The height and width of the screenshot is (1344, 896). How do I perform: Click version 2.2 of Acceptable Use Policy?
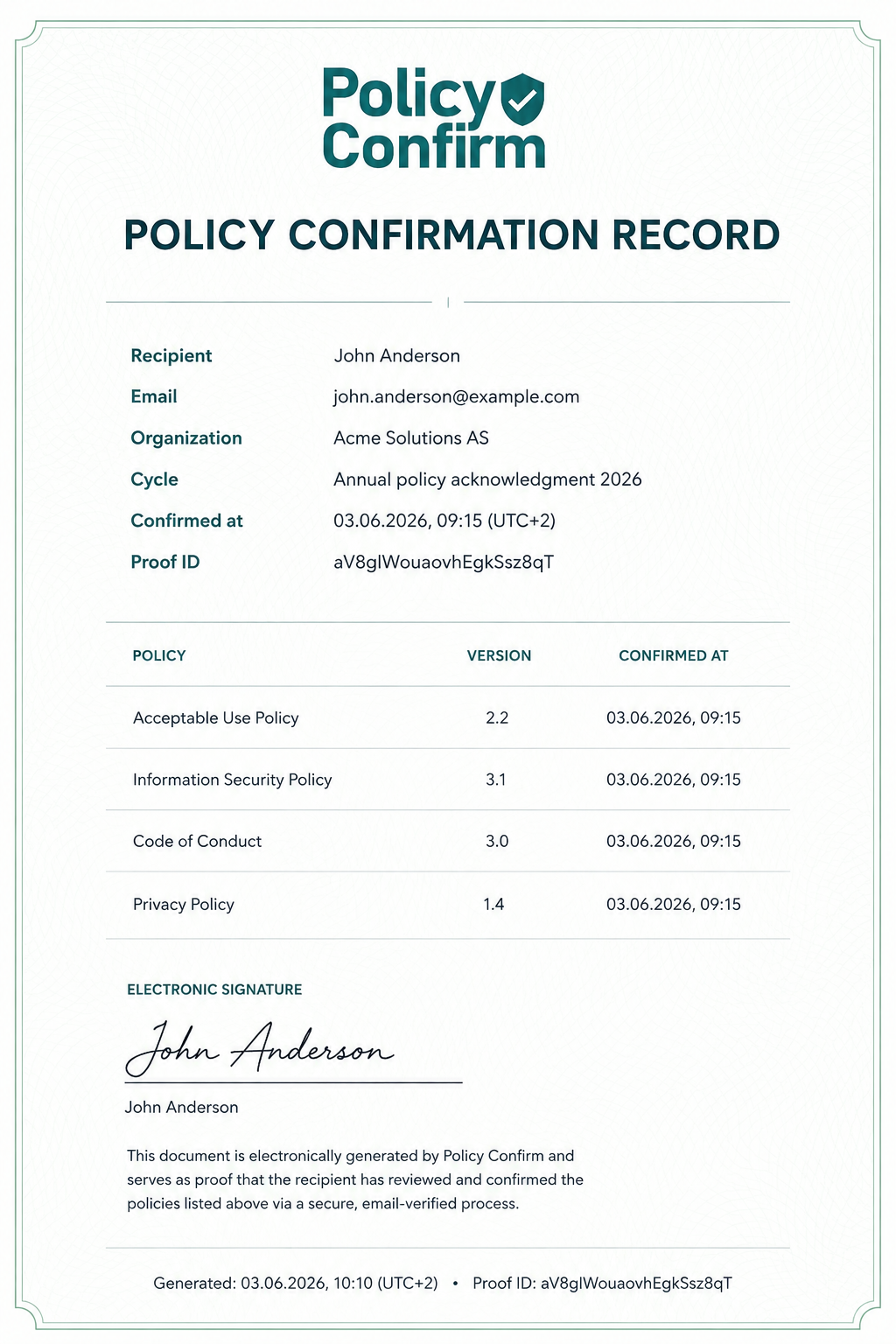497,718
